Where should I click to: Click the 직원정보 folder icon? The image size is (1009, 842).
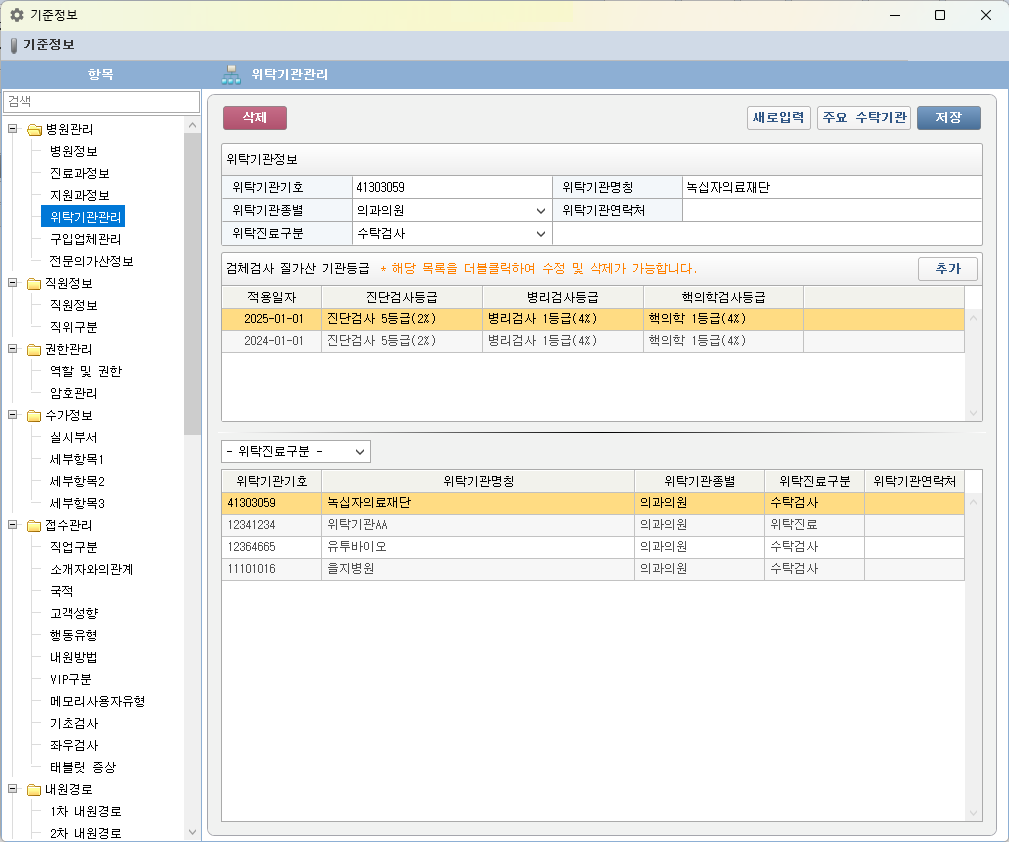coord(34,283)
